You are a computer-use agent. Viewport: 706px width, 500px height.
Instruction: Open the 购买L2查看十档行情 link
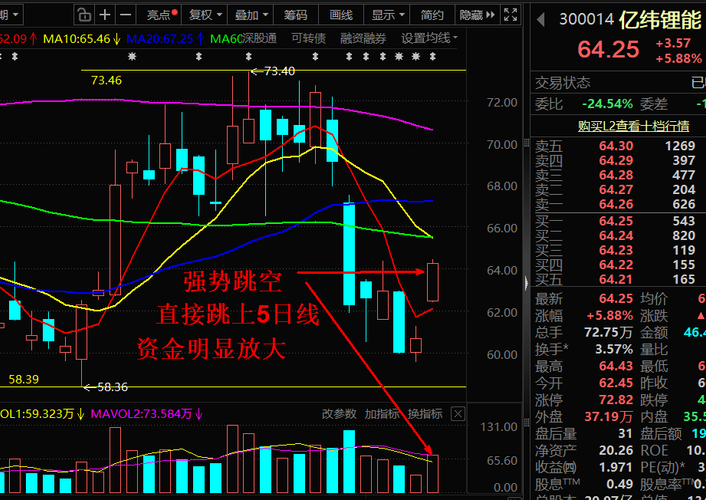tap(633, 126)
